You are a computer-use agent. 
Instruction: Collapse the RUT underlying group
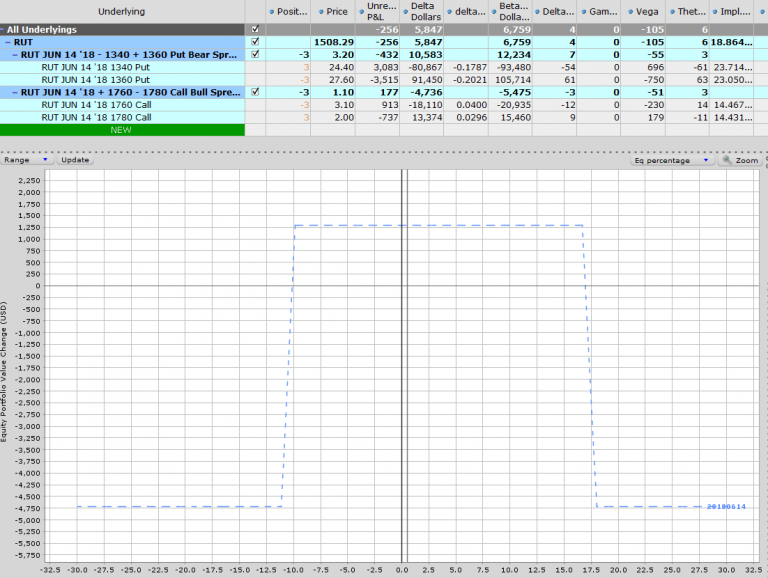click(x=7, y=42)
